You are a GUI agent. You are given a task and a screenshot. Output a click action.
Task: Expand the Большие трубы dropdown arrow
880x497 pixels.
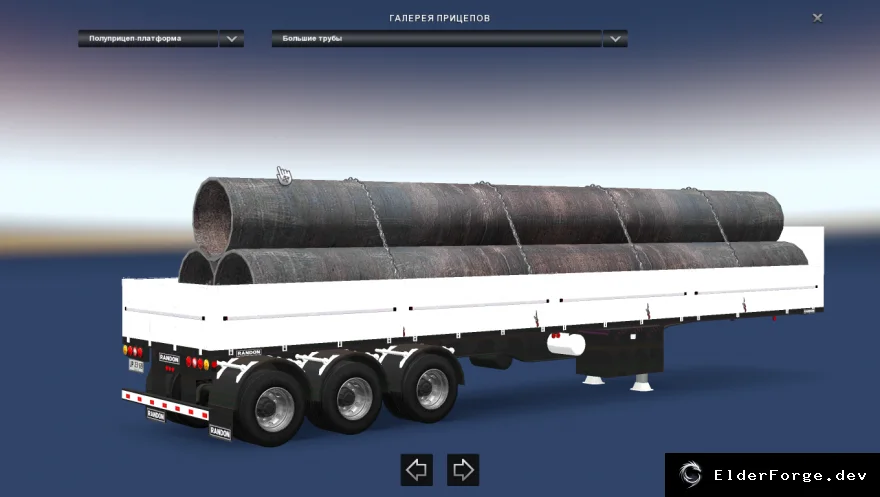coord(615,39)
